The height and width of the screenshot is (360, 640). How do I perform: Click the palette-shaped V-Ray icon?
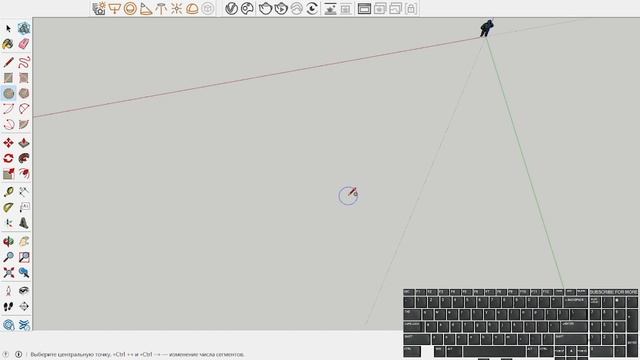[x=247, y=8]
